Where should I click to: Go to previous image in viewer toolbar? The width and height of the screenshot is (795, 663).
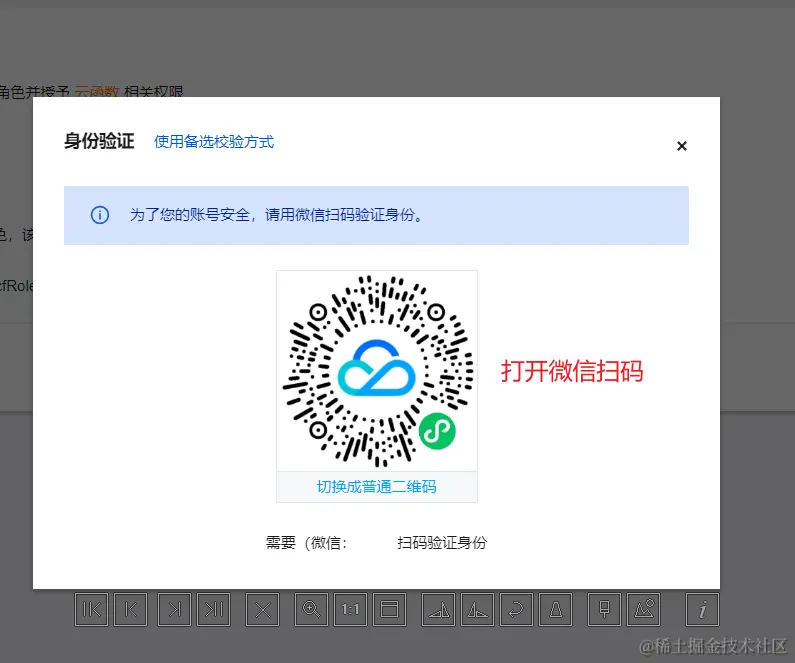click(131, 609)
